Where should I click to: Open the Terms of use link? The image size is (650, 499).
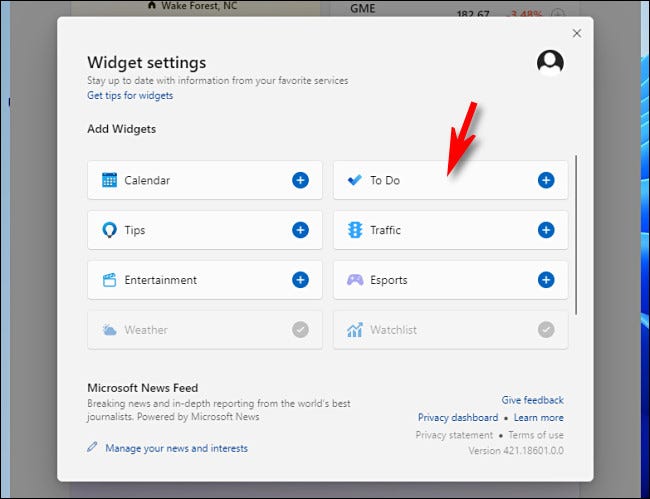536,435
